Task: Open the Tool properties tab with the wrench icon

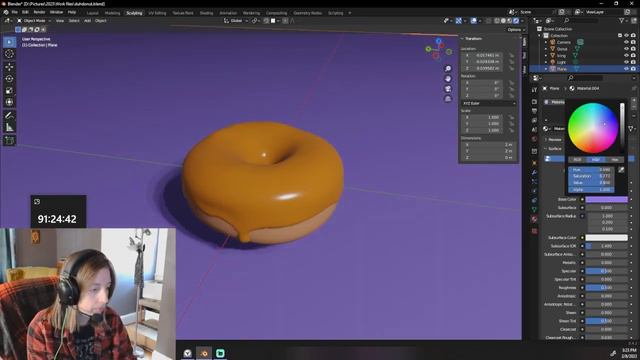Action: coord(534,90)
